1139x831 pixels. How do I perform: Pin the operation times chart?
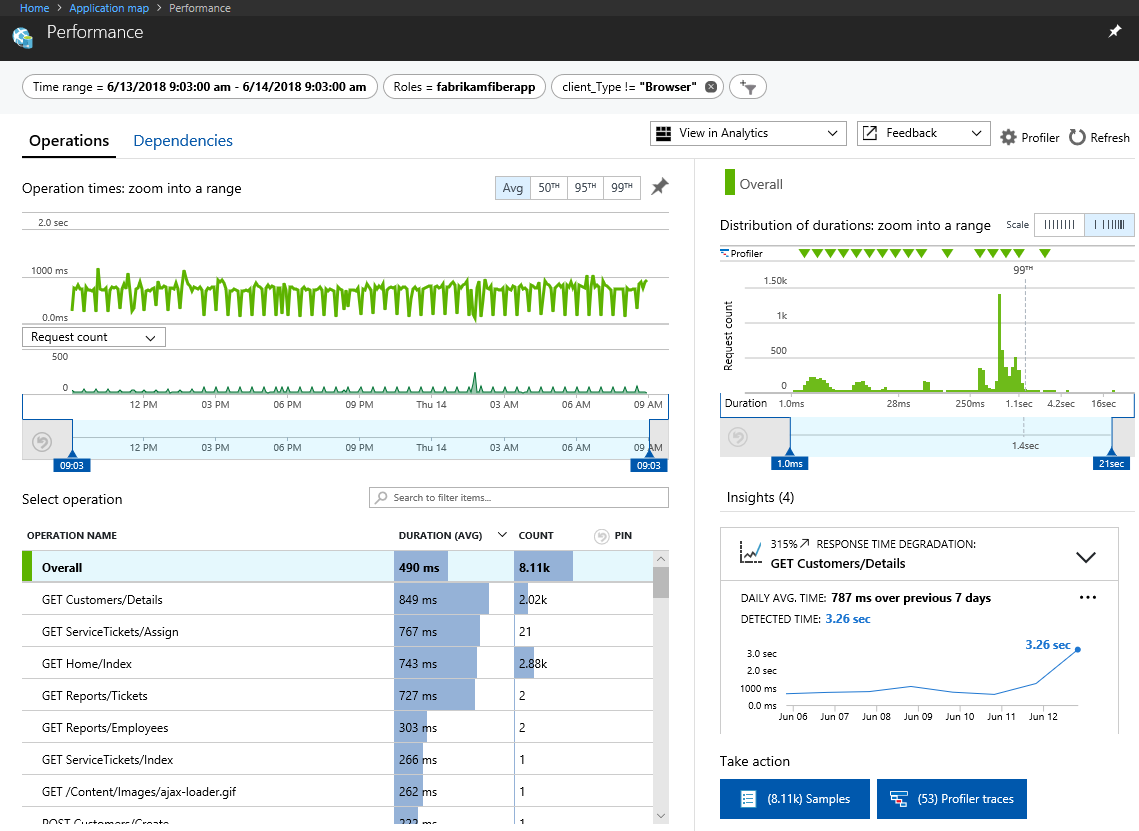(x=659, y=187)
